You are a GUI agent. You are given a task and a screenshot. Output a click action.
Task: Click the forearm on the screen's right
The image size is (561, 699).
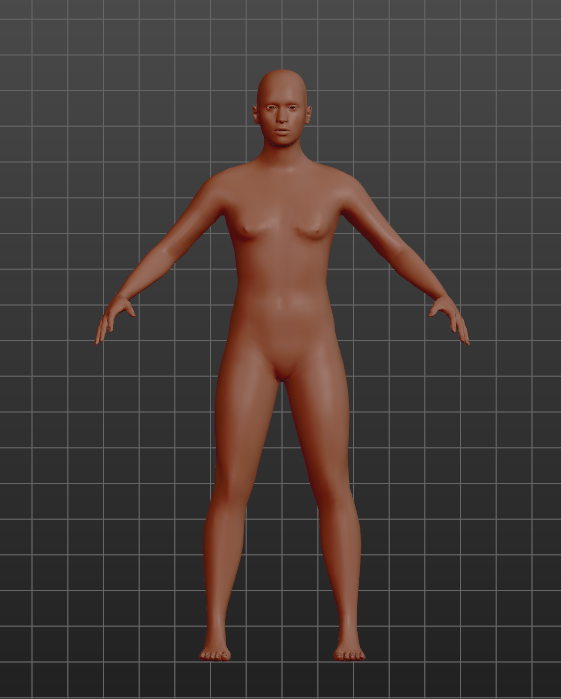[x=419, y=273]
